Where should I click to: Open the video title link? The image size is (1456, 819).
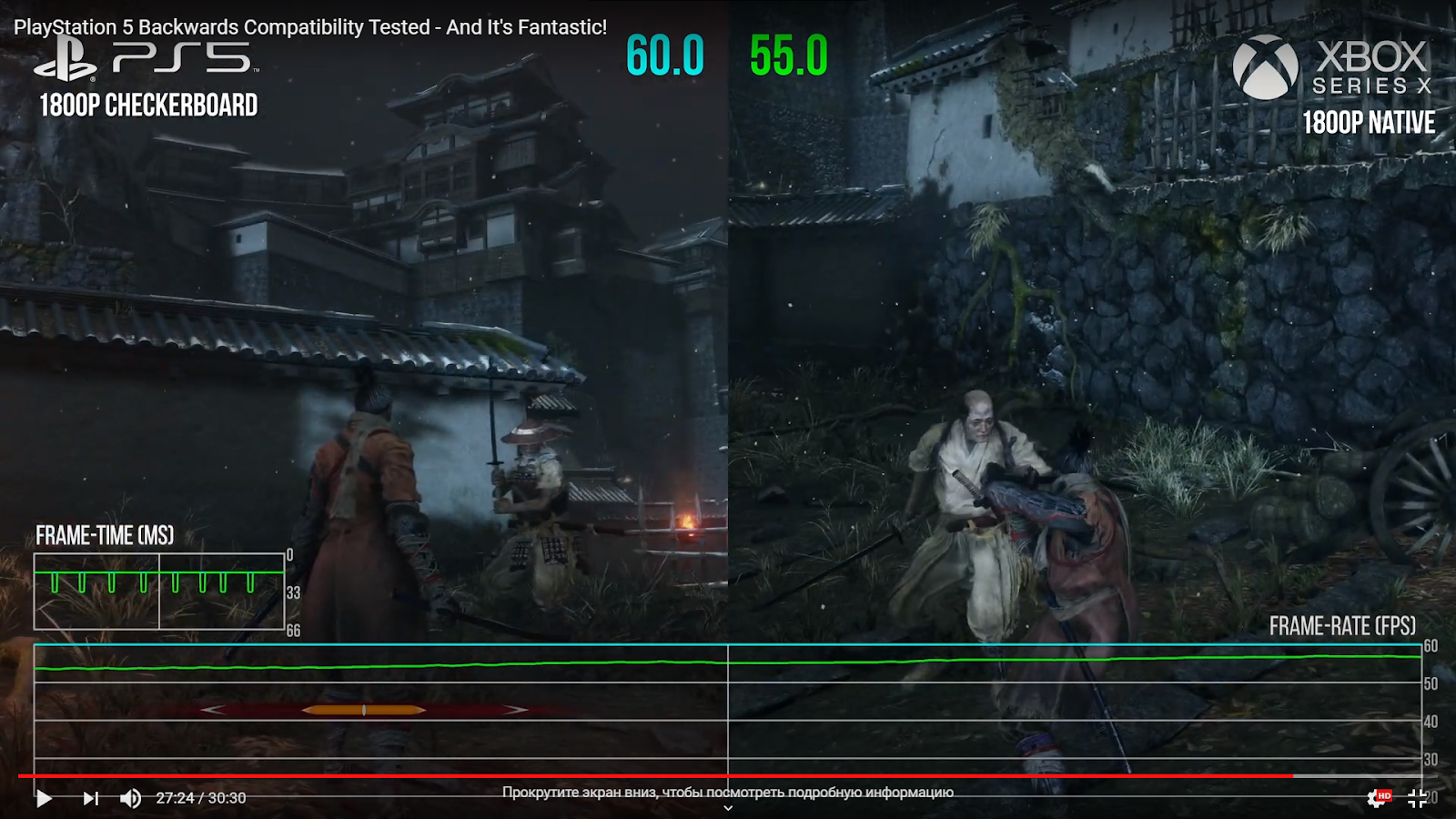(x=310, y=27)
